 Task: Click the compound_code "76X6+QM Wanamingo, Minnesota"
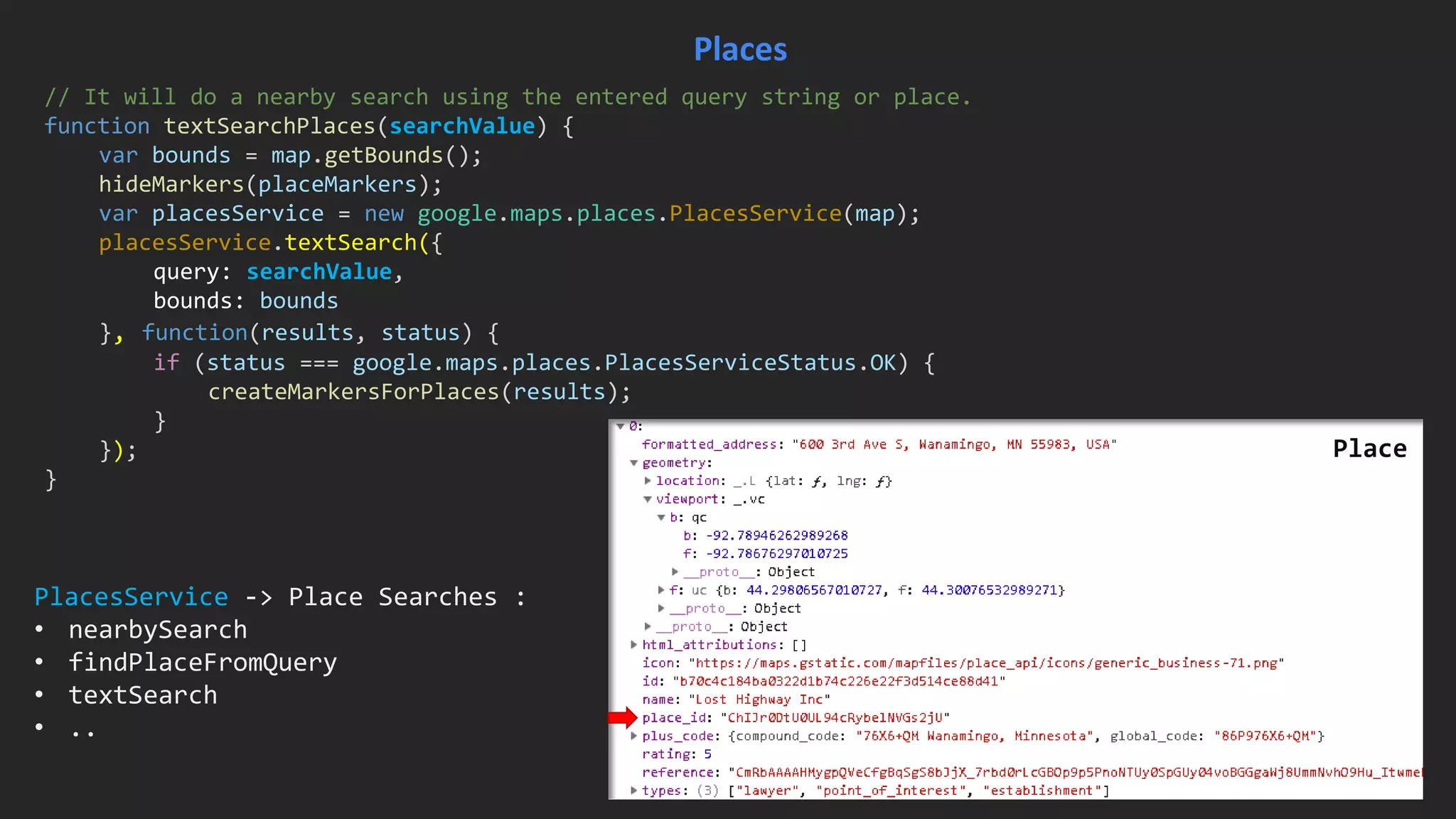[x=975, y=736]
